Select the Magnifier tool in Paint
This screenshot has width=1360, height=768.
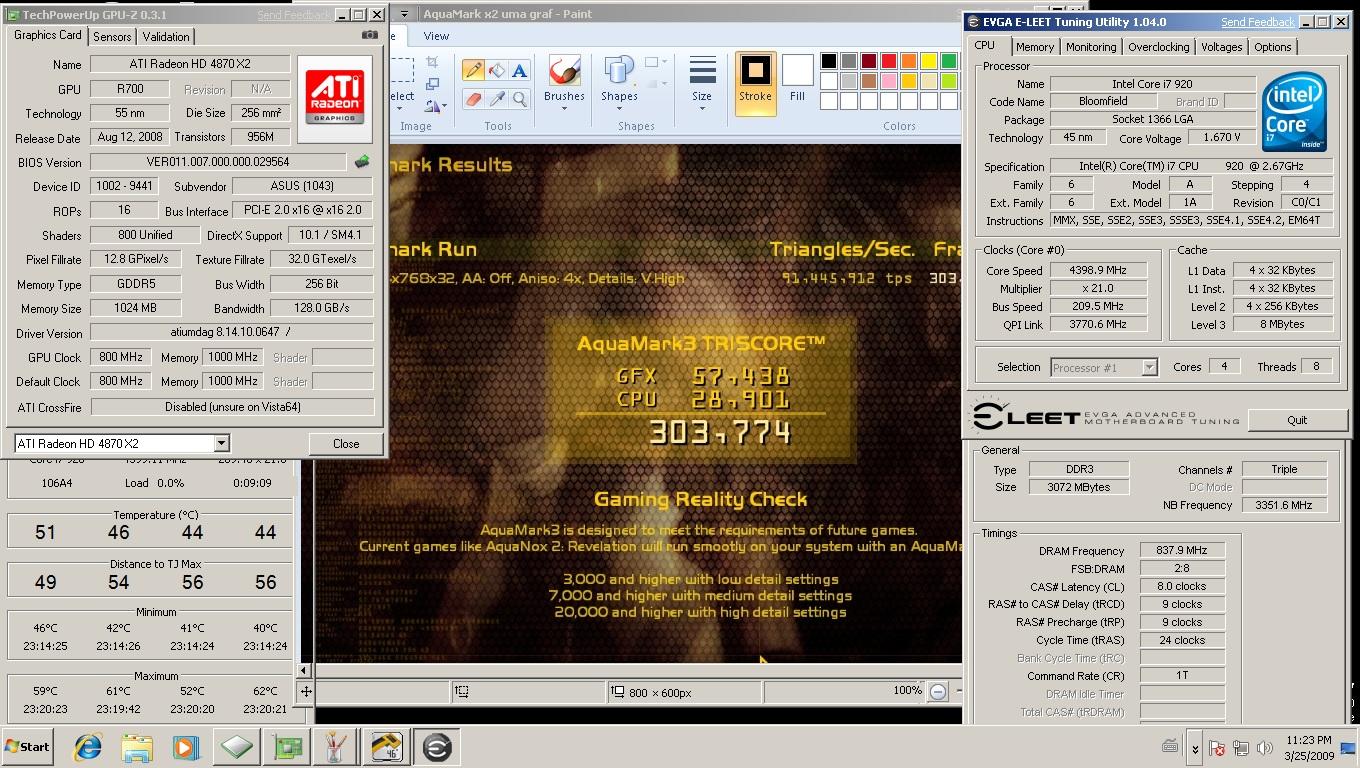[519, 99]
